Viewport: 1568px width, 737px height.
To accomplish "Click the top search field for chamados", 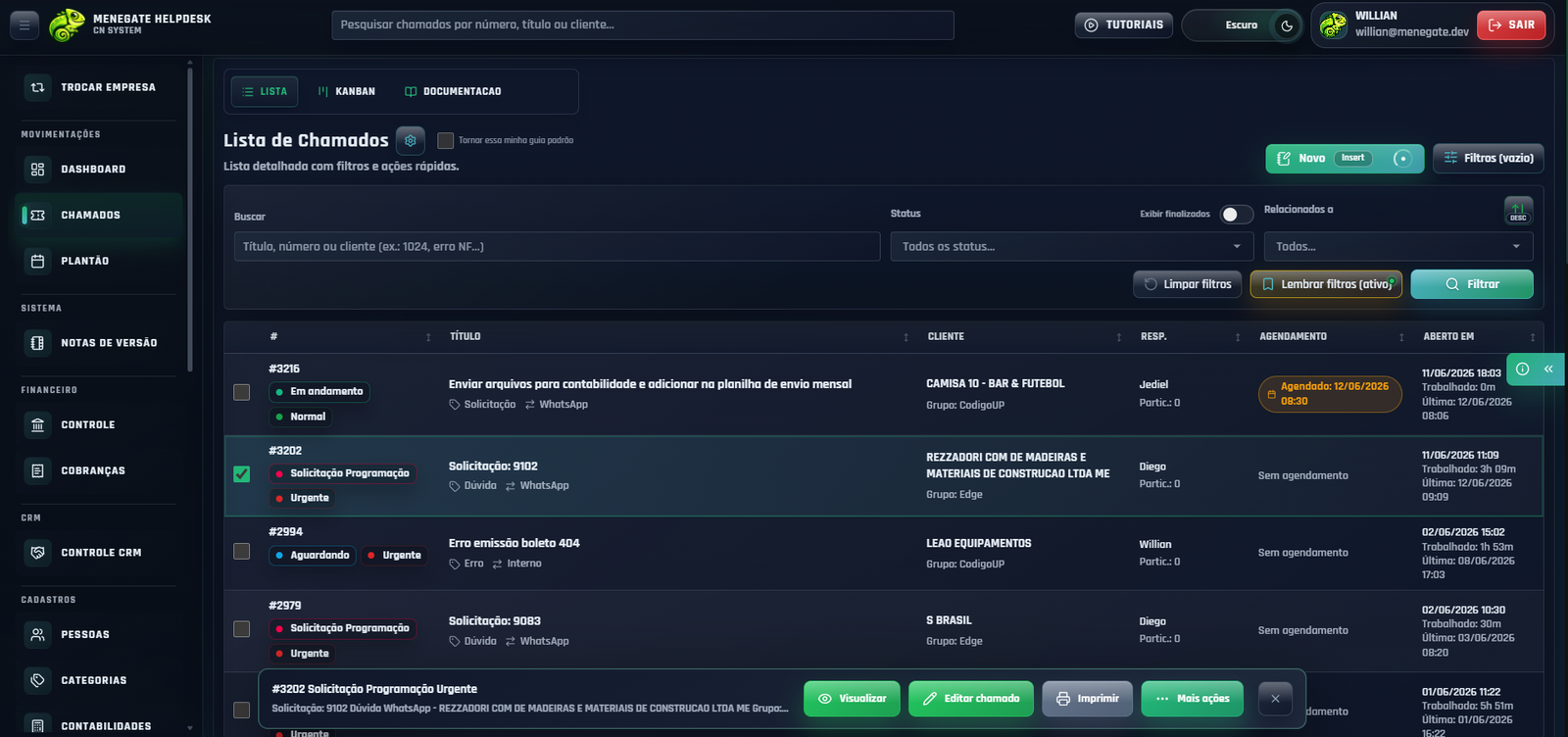I will tap(643, 25).
